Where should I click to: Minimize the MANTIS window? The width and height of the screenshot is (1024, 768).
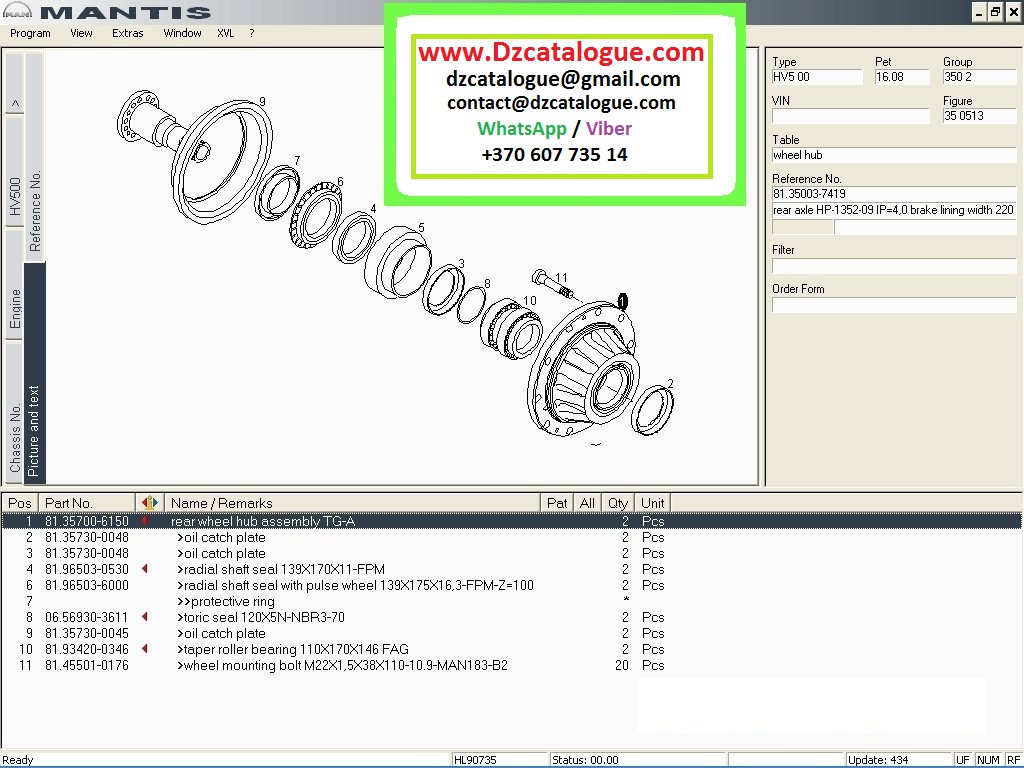pos(978,12)
